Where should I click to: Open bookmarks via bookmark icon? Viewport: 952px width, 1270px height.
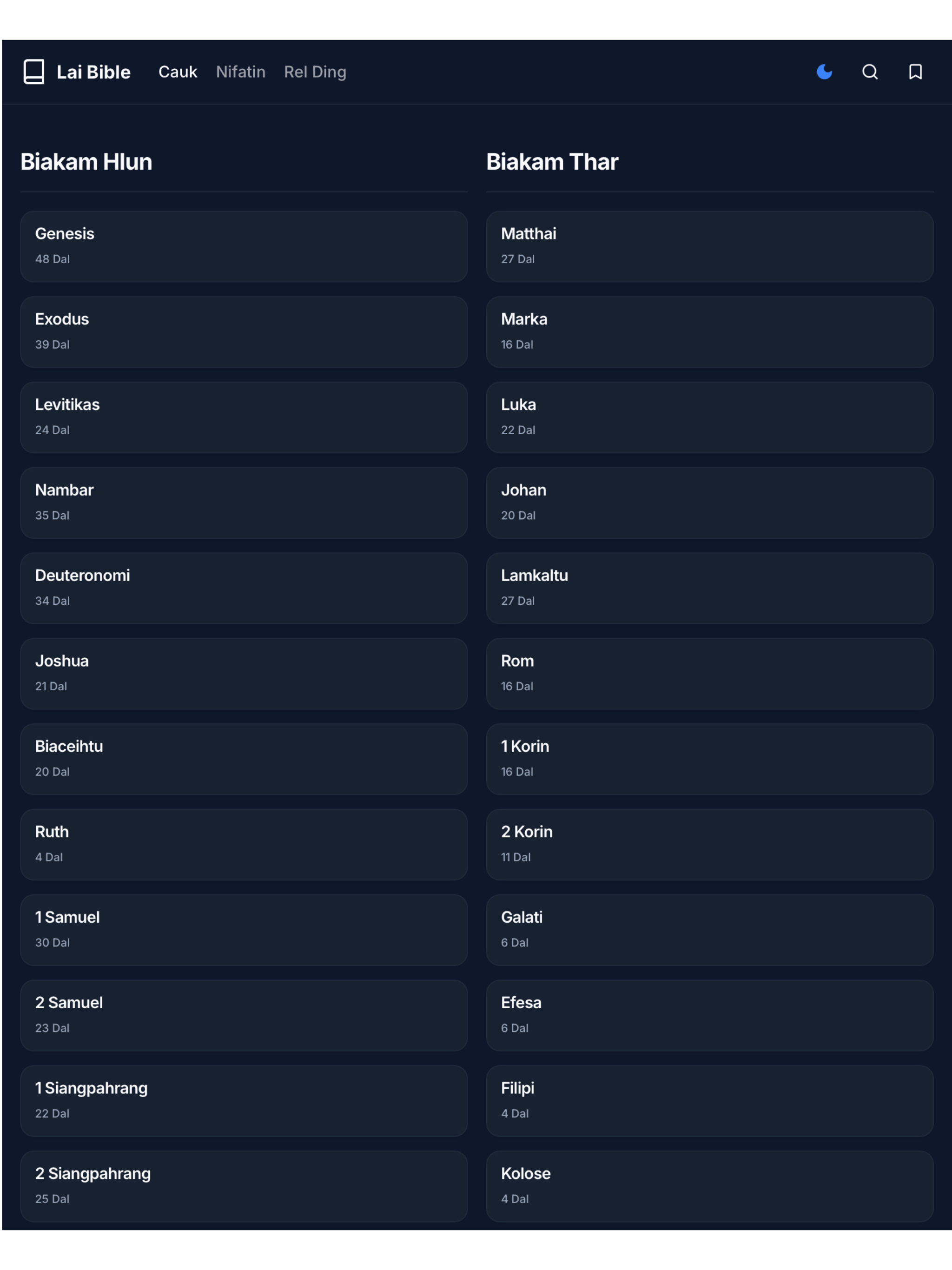915,72
